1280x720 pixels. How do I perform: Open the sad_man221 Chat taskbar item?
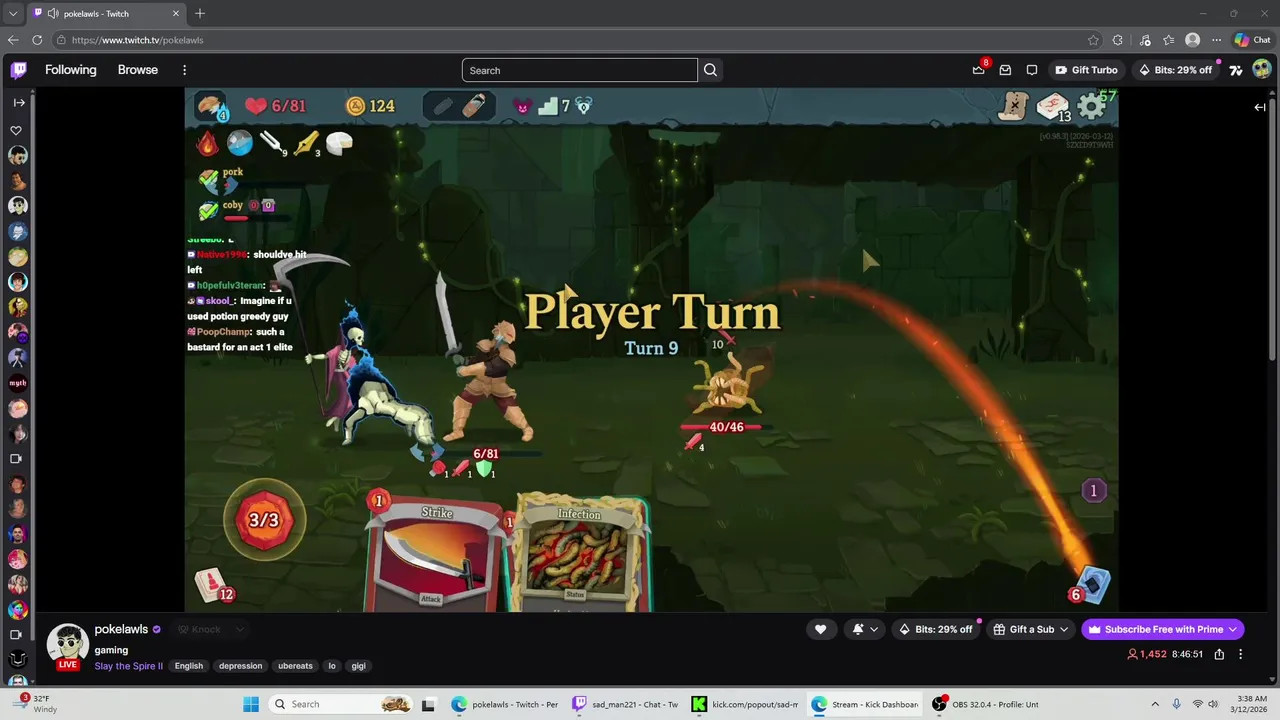pos(625,704)
